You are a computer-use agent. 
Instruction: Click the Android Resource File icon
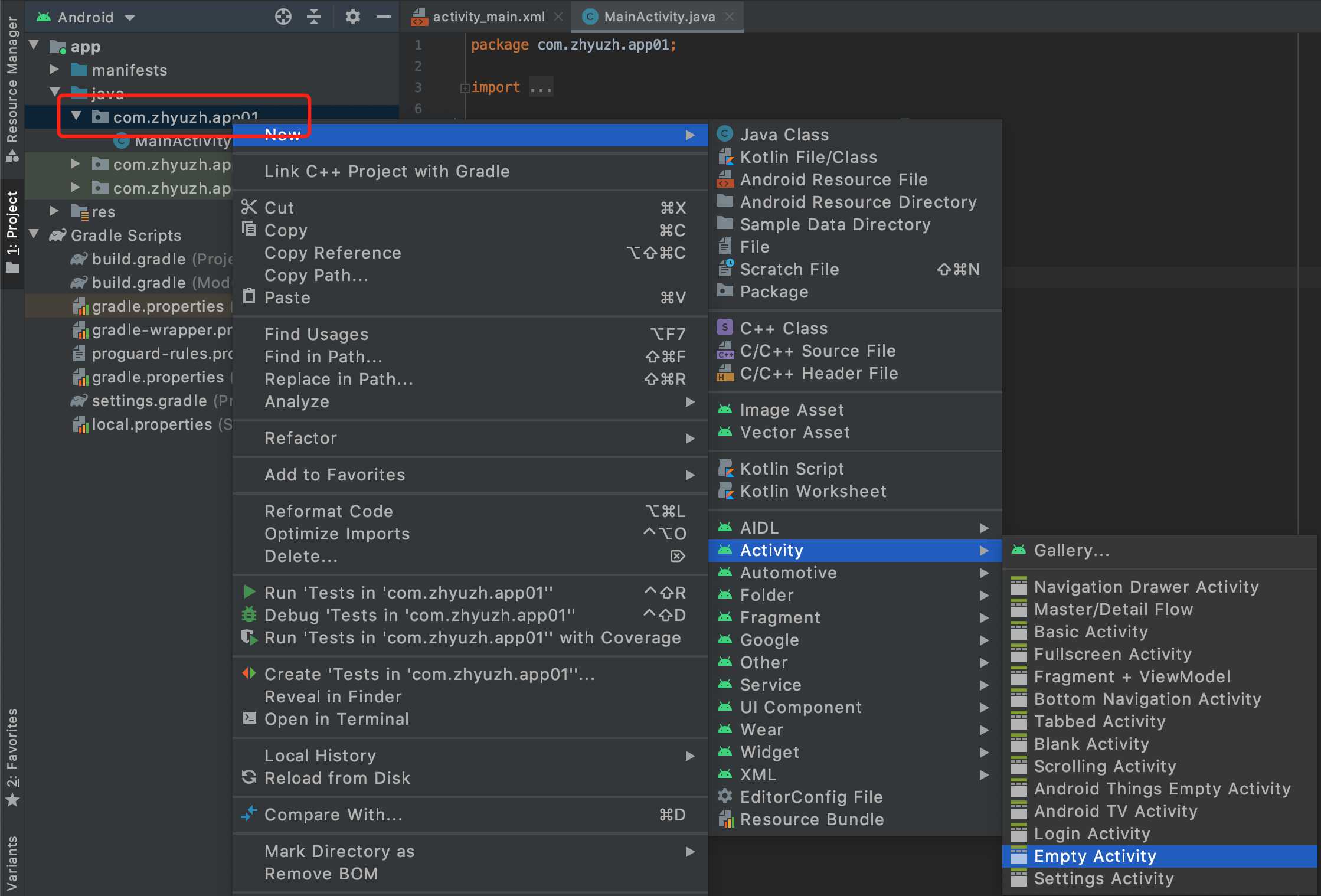pos(725,179)
